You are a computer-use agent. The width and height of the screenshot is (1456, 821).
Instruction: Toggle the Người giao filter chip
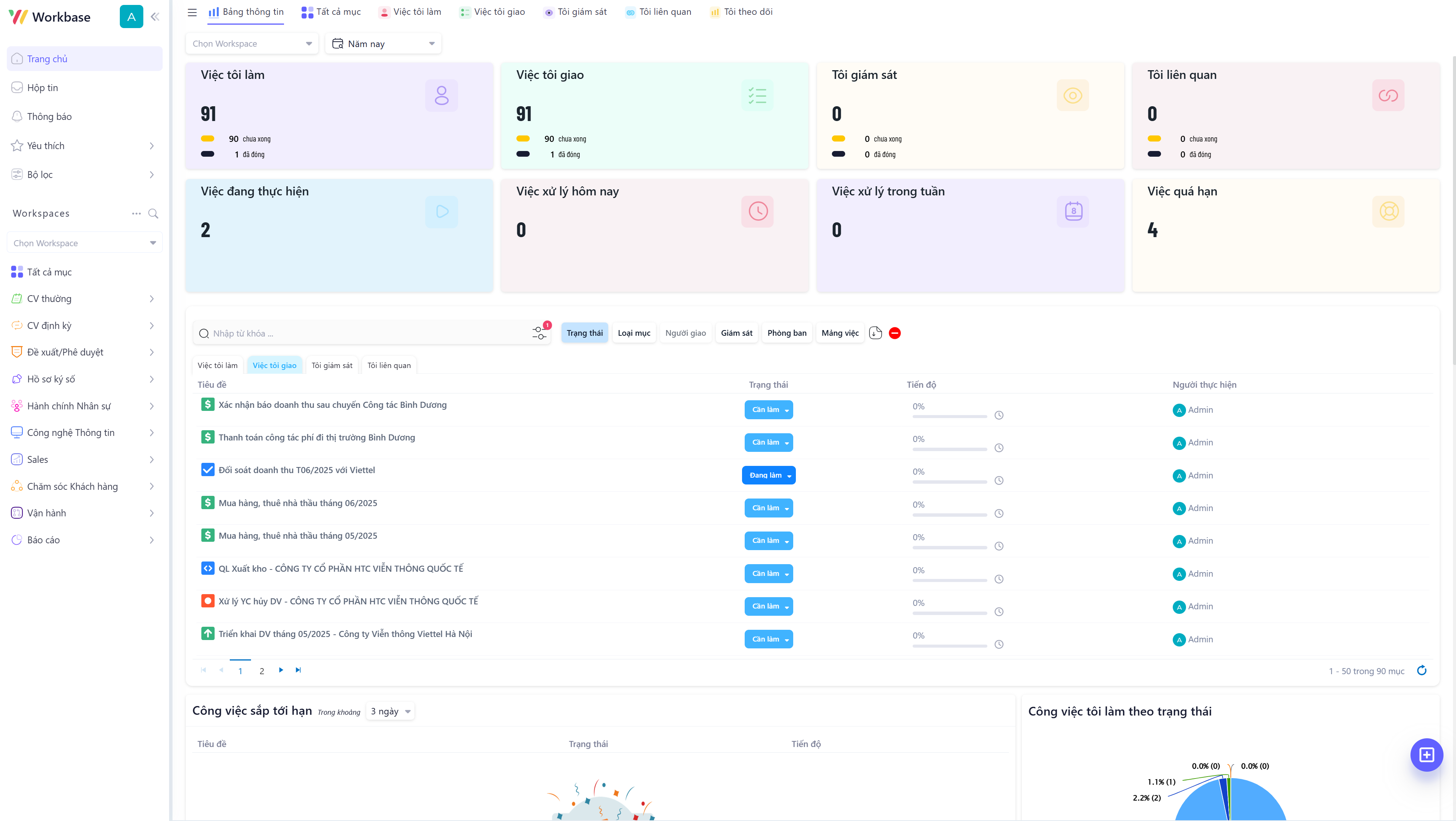click(685, 333)
